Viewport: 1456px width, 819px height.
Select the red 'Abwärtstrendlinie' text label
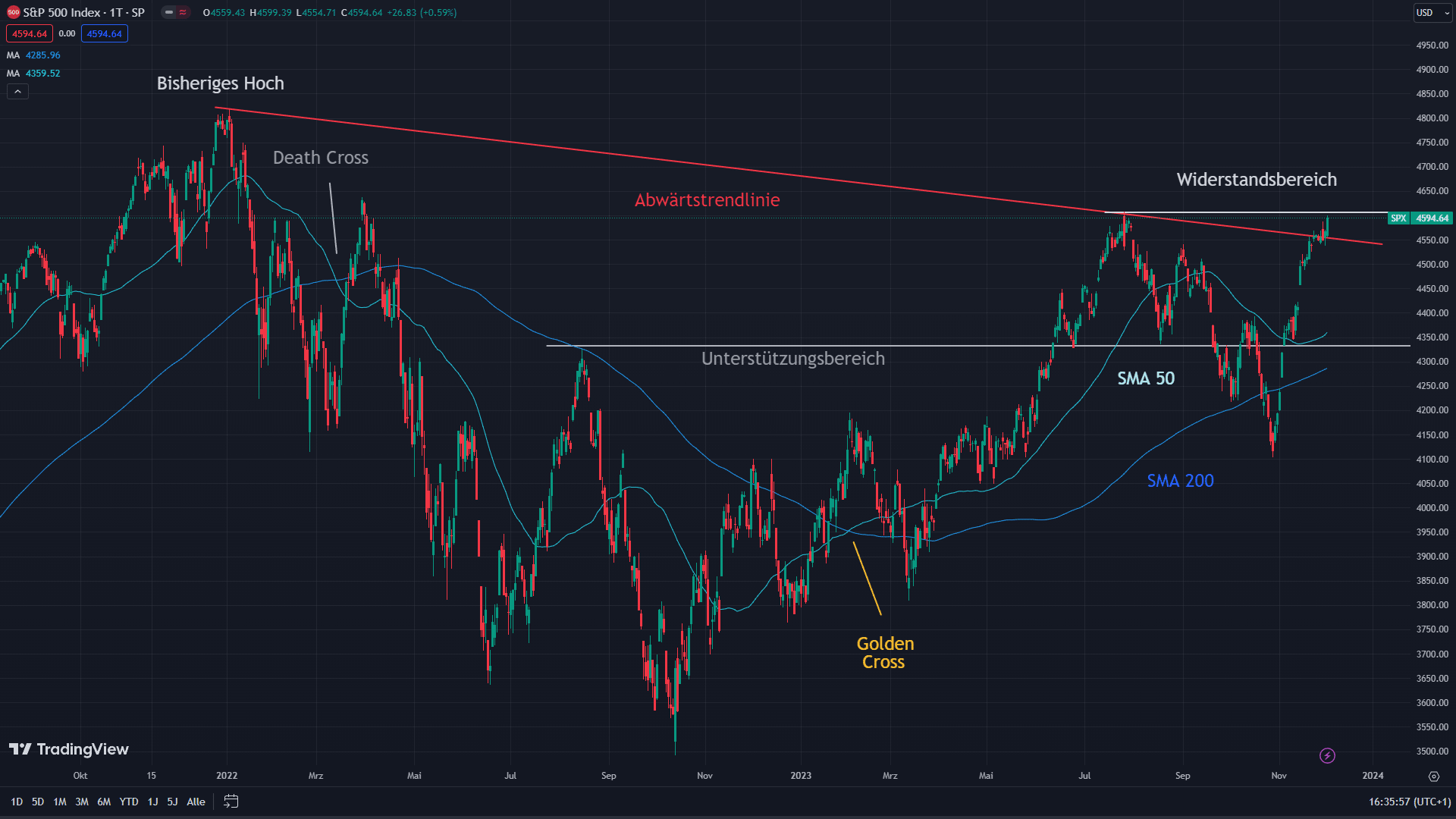(708, 200)
